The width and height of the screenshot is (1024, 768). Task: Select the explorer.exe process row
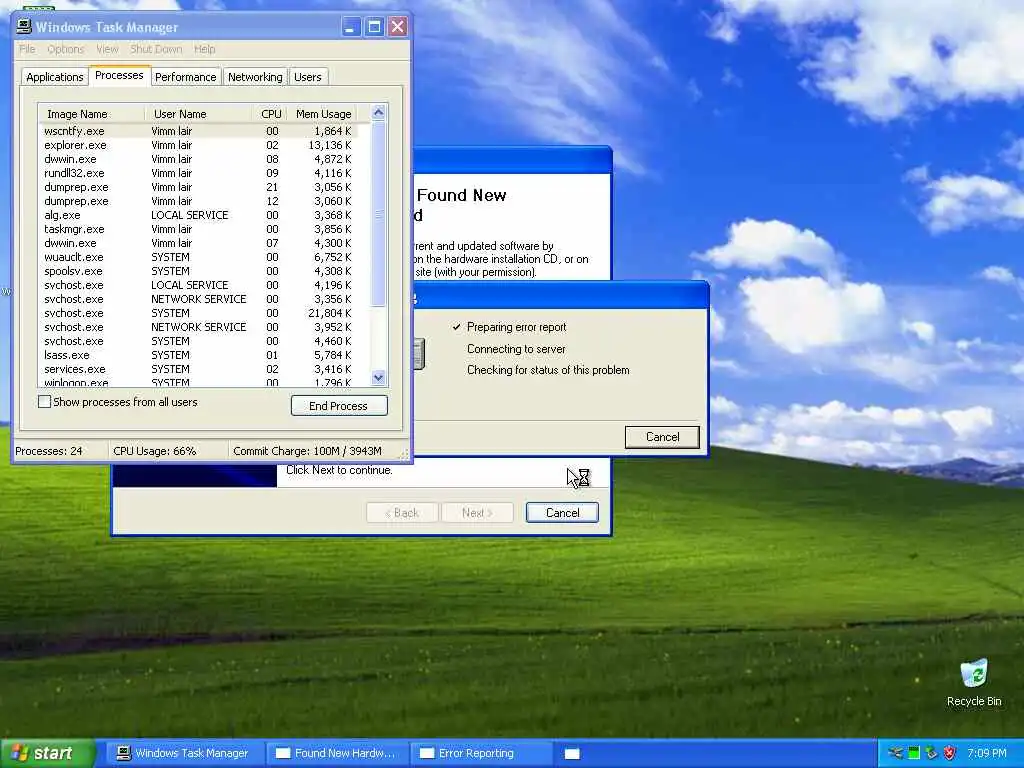198,145
